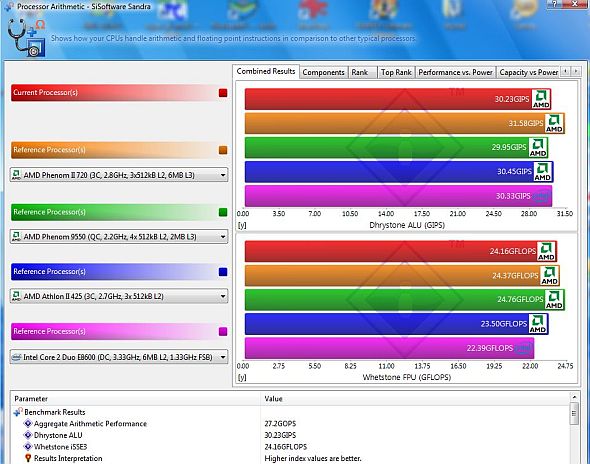Toggle the green Reference Processor checkbox
Image resolution: width=590 pixels, height=464 pixels.
223,212
